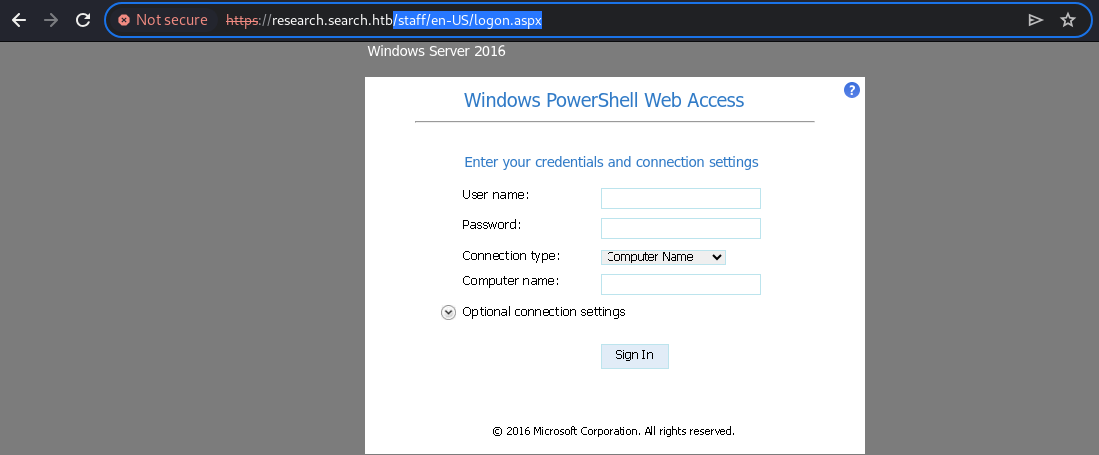
Task: Open the Not secure site warning
Action: [x=163, y=20]
